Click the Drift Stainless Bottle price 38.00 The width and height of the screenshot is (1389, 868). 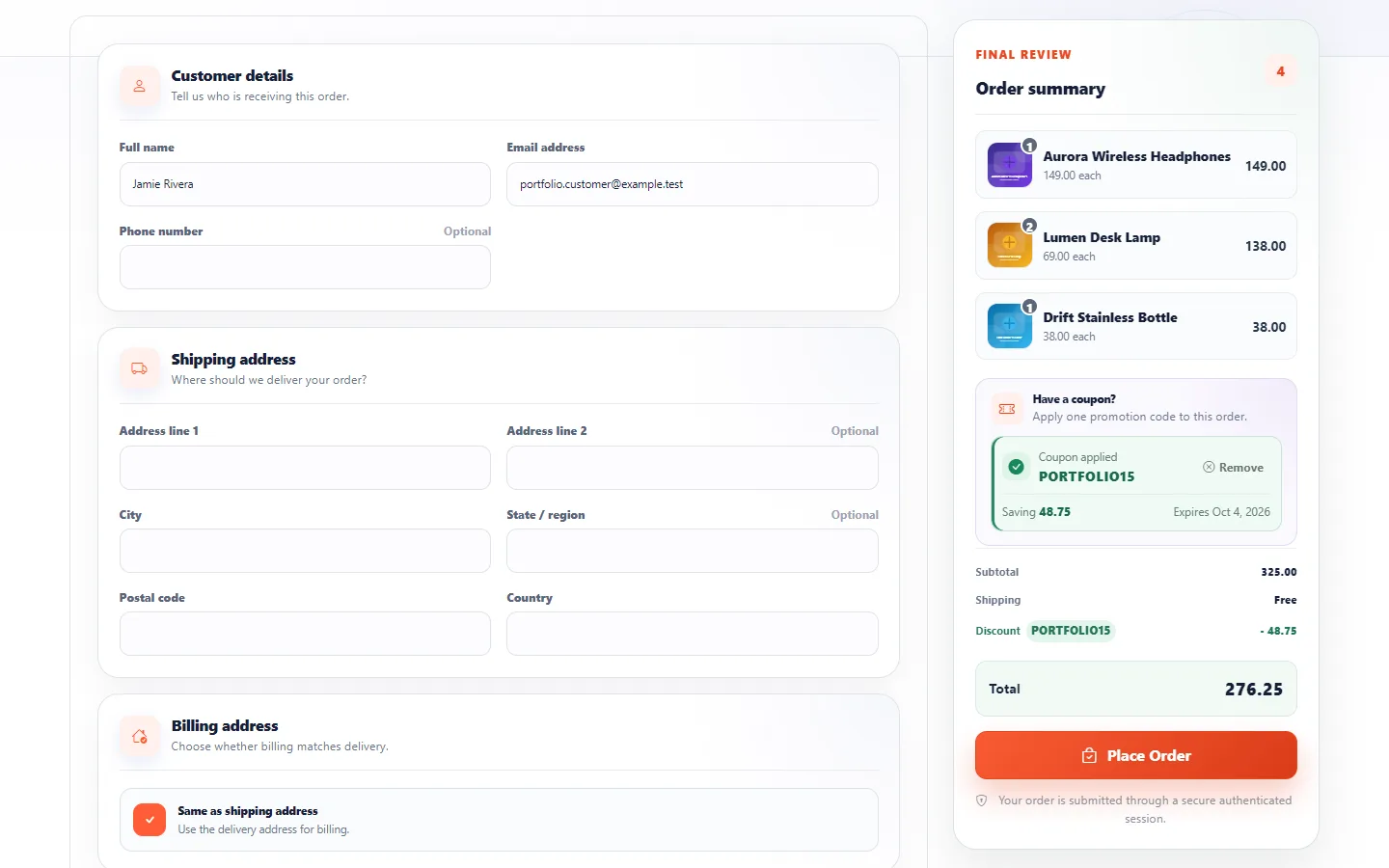coord(1269,327)
